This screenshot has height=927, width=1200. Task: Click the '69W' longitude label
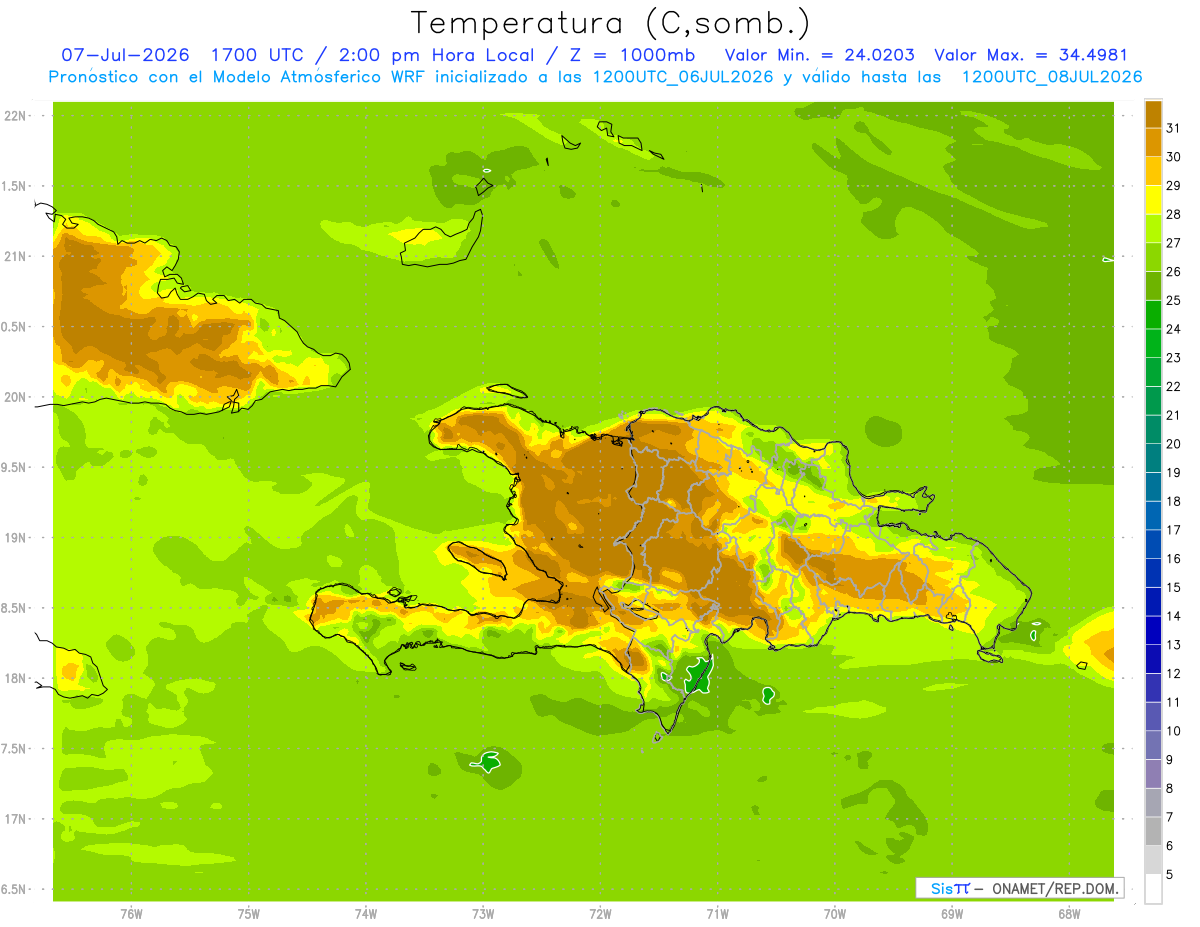[x=952, y=914]
